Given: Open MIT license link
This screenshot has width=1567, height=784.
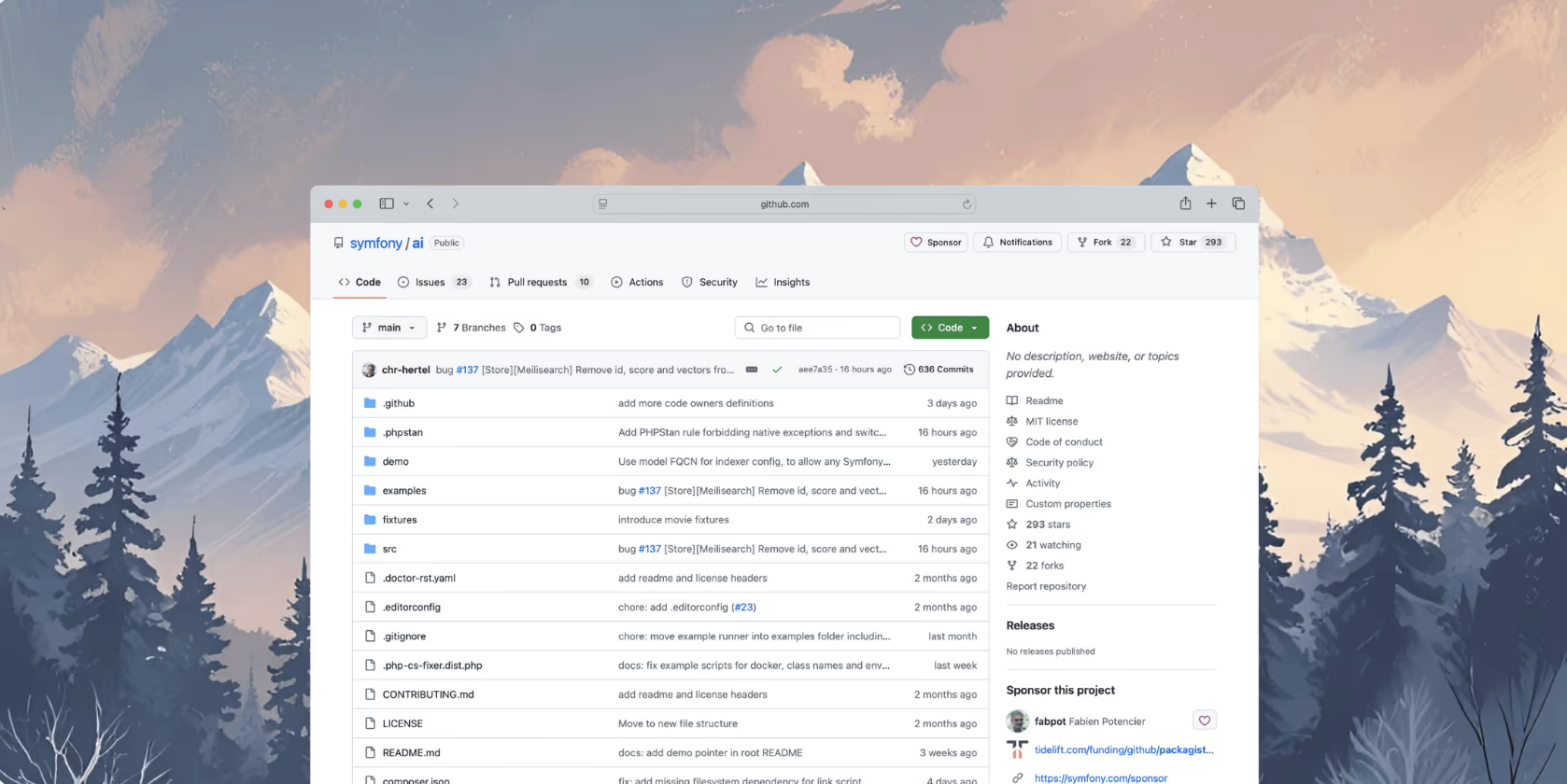Looking at the screenshot, I should [1052, 421].
